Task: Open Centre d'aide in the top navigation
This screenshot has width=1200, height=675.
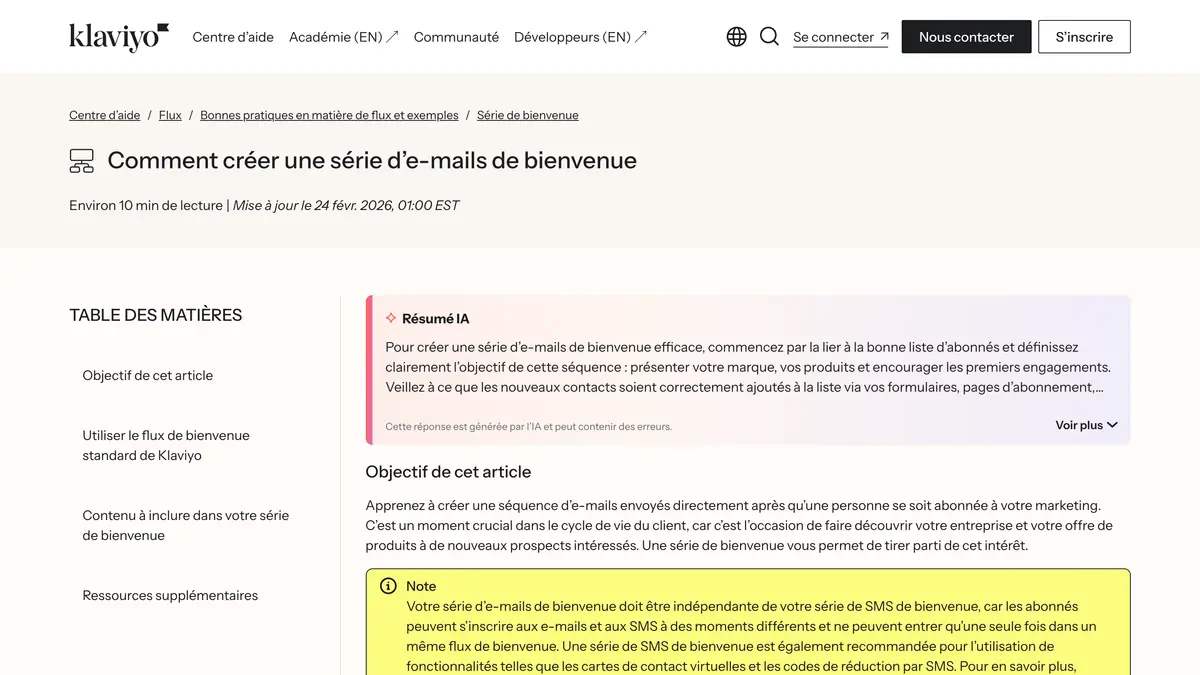Action: [x=233, y=37]
